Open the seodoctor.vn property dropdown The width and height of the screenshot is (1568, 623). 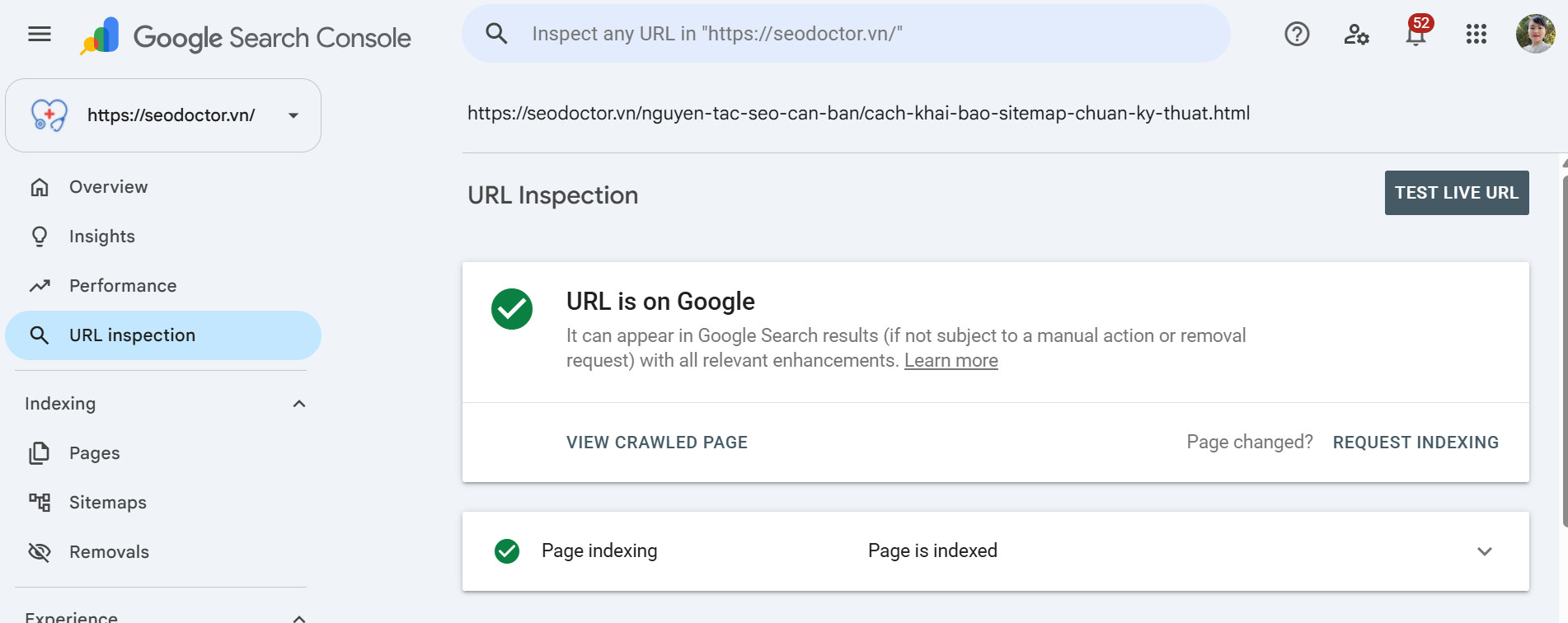coord(163,115)
